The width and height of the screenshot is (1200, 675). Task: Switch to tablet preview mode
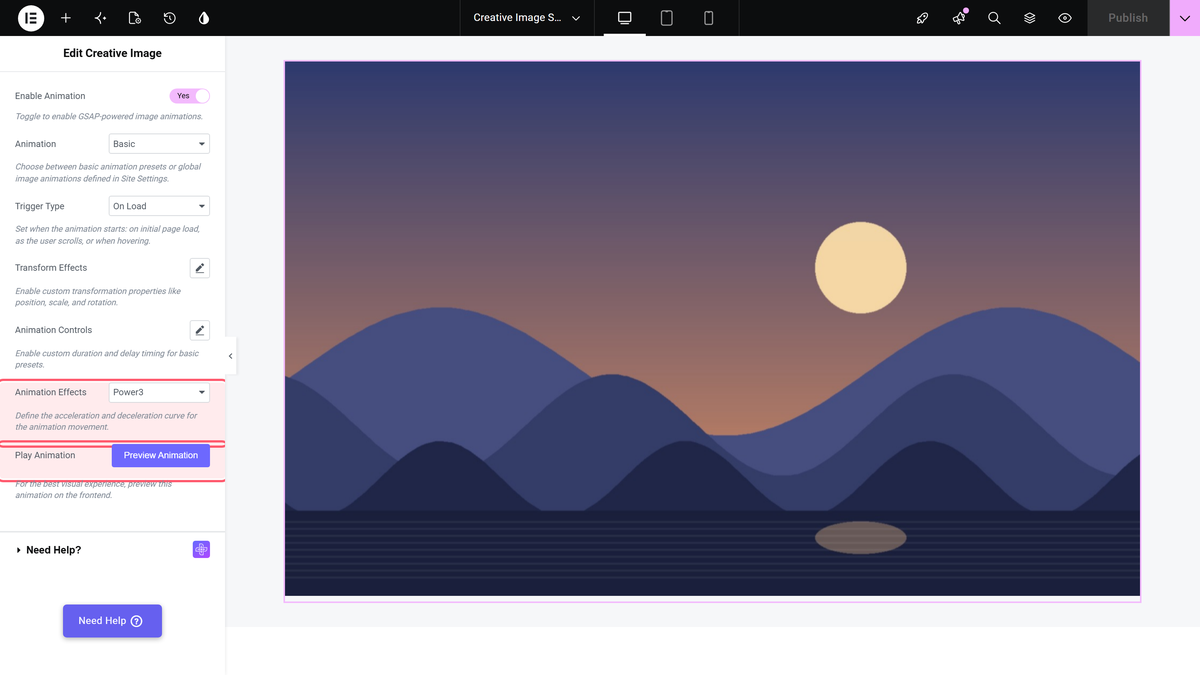pyautogui.click(x=667, y=18)
